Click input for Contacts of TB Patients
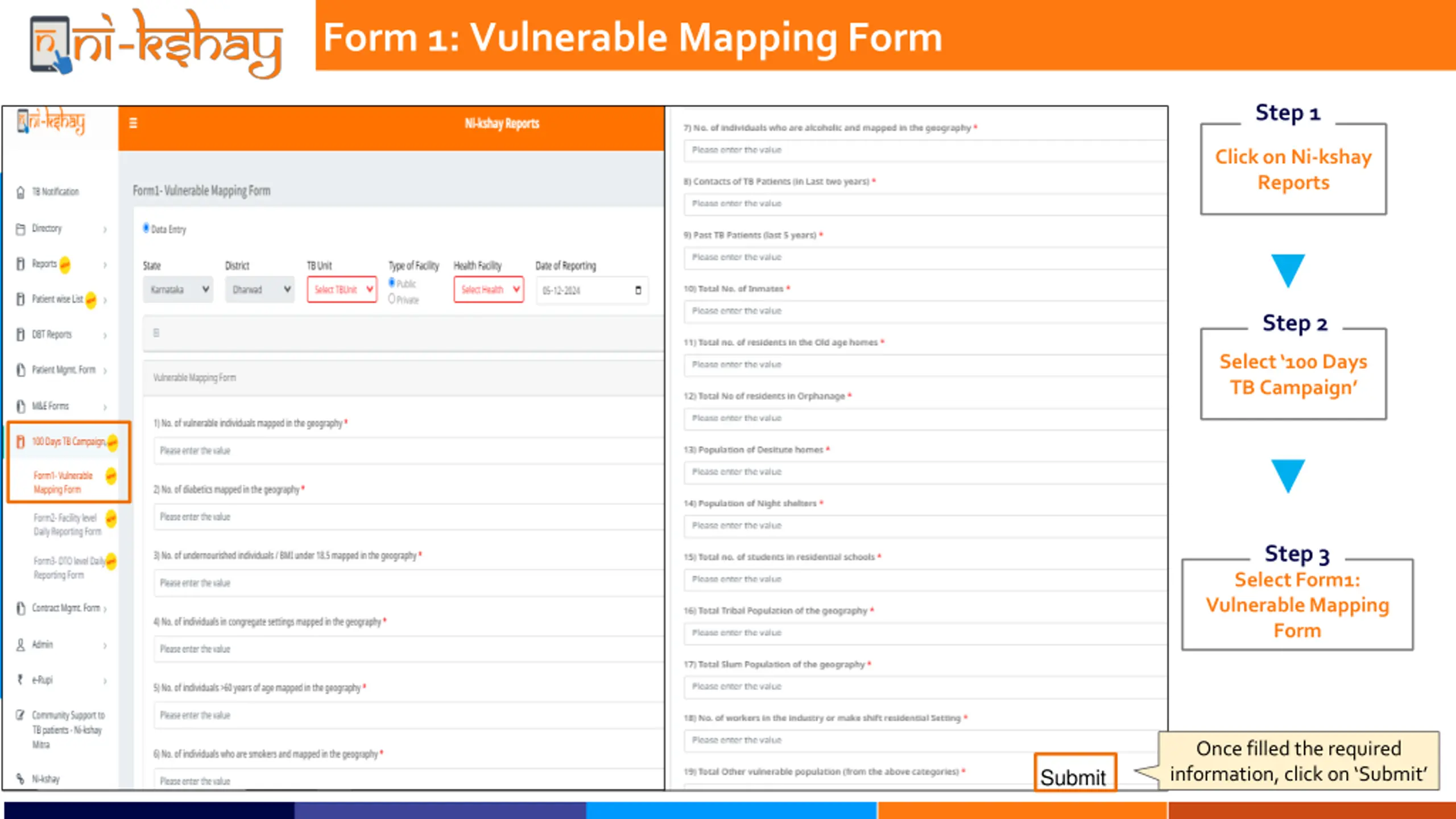Viewport: 1456px width, 819px height. tap(925, 204)
